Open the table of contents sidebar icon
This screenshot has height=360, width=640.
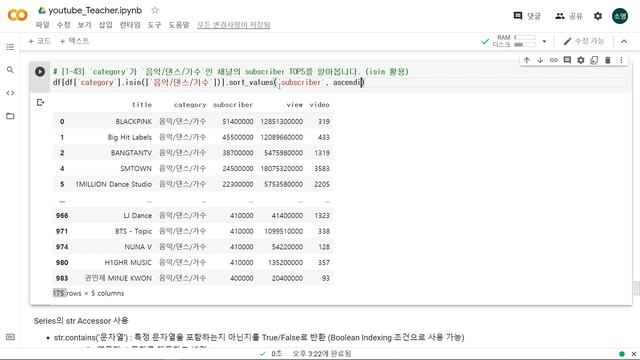pos(10,47)
